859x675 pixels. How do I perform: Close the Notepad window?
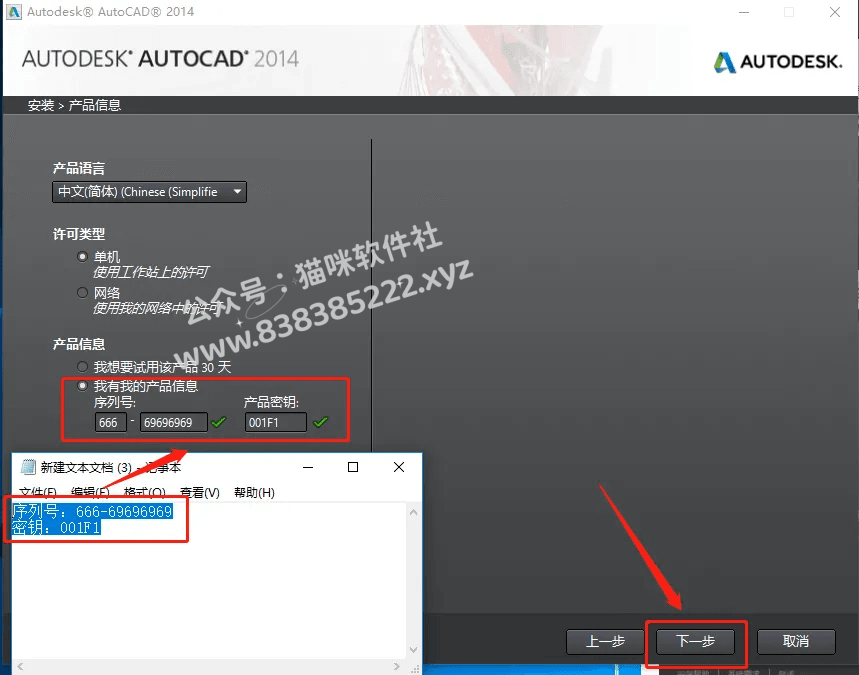click(399, 467)
